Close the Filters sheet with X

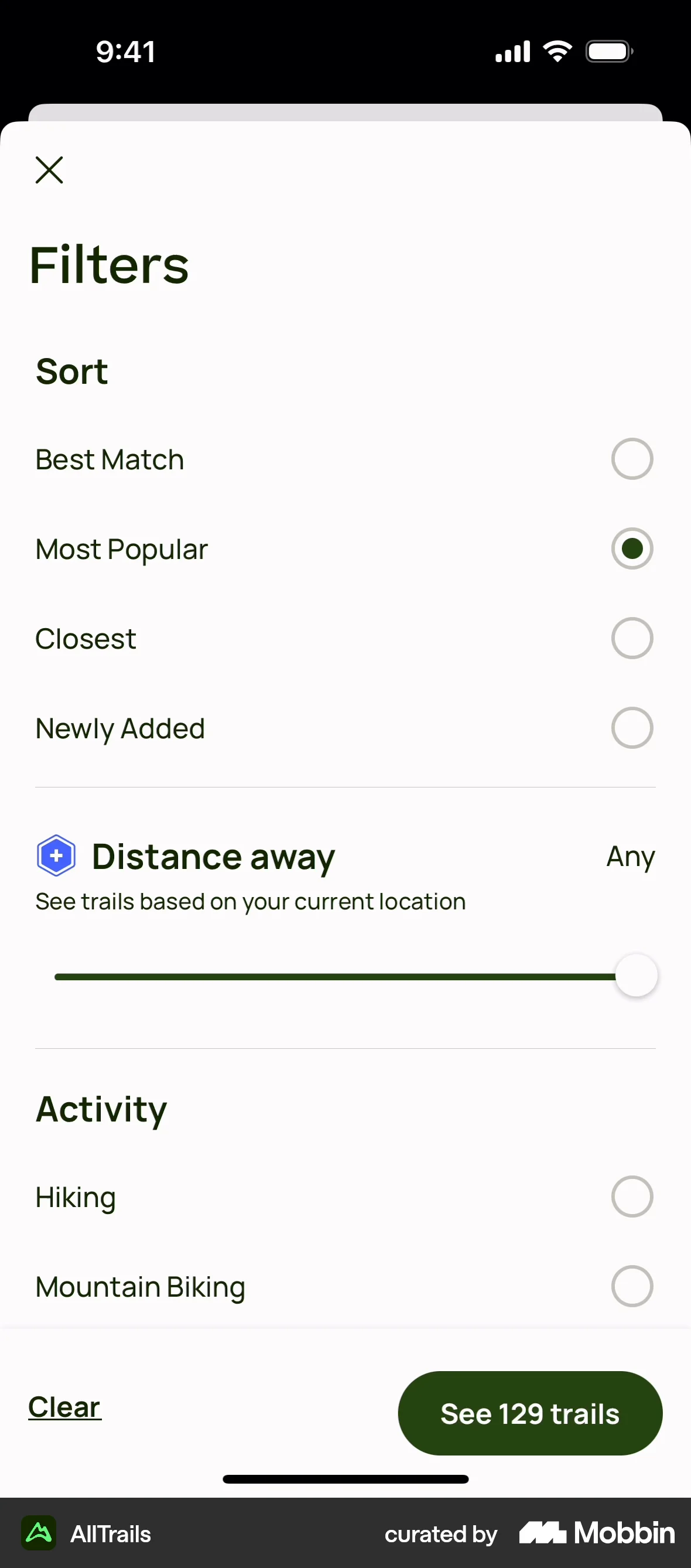click(x=49, y=170)
